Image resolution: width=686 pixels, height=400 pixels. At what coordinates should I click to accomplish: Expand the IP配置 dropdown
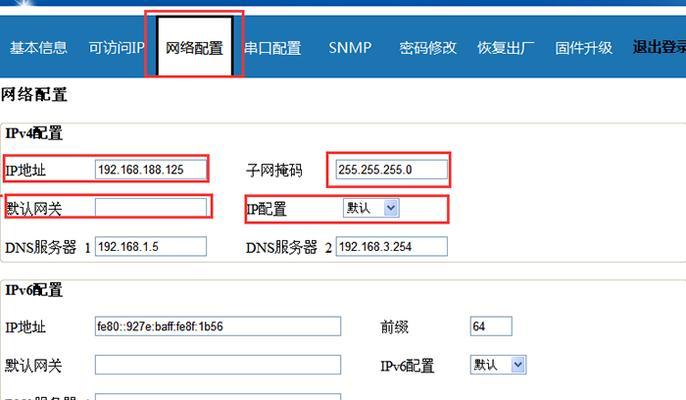point(371,208)
